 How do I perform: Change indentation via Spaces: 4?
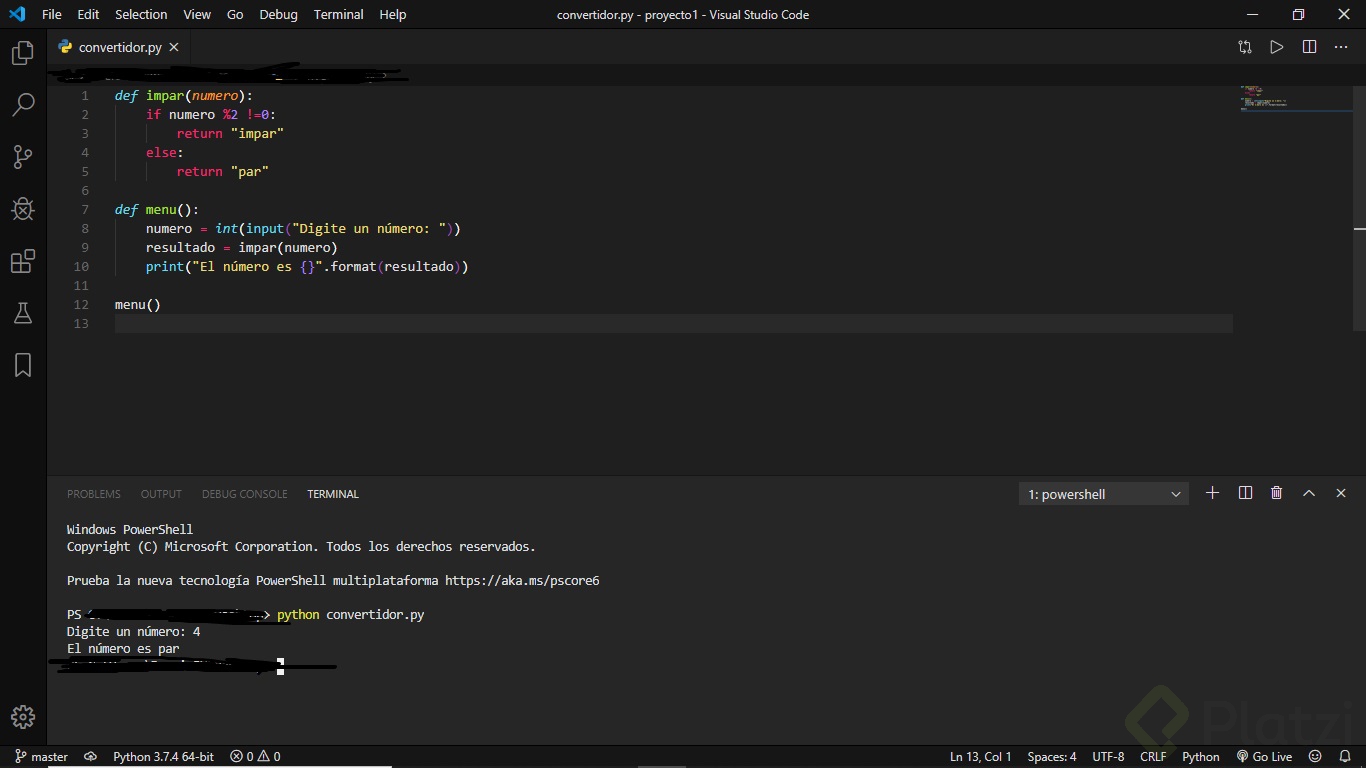pos(1052,757)
